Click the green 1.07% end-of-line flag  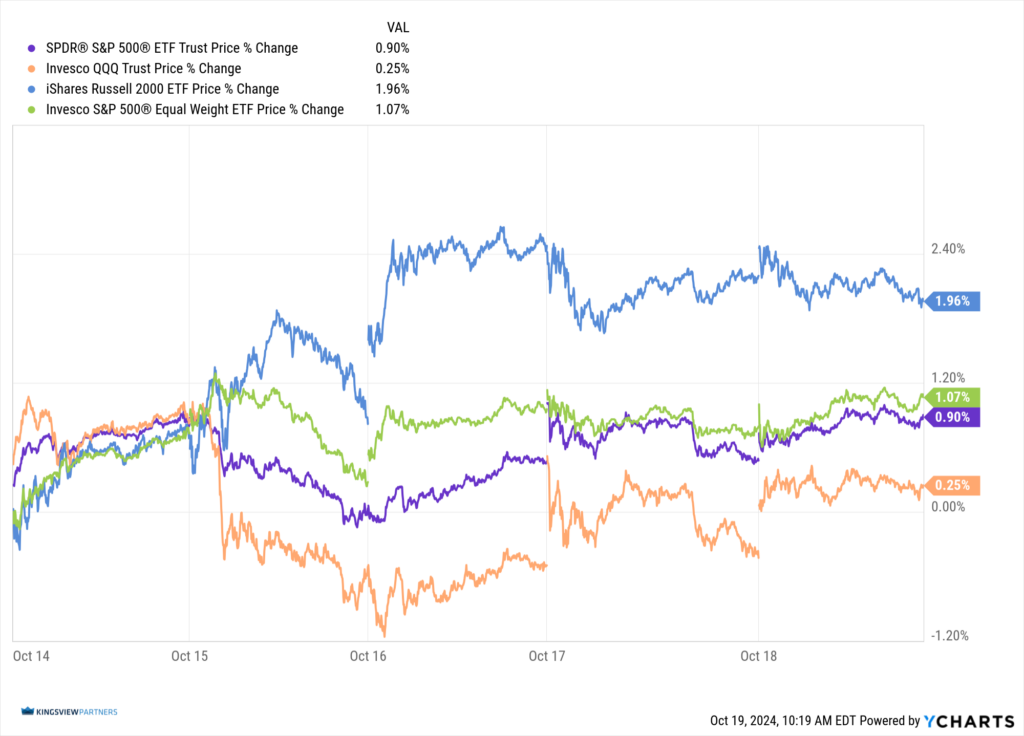click(x=955, y=397)
